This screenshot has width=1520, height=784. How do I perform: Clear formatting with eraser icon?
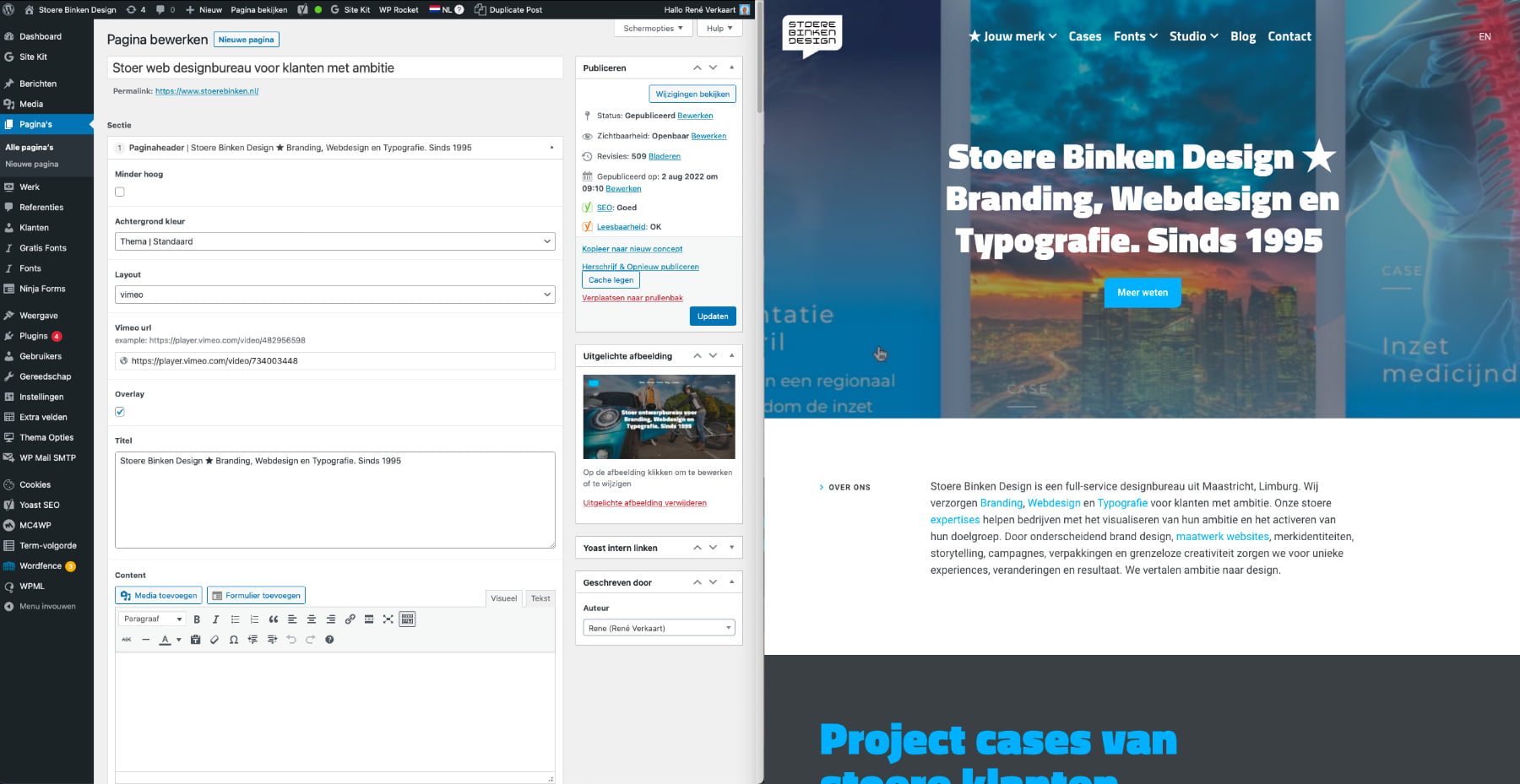(214, 640)
